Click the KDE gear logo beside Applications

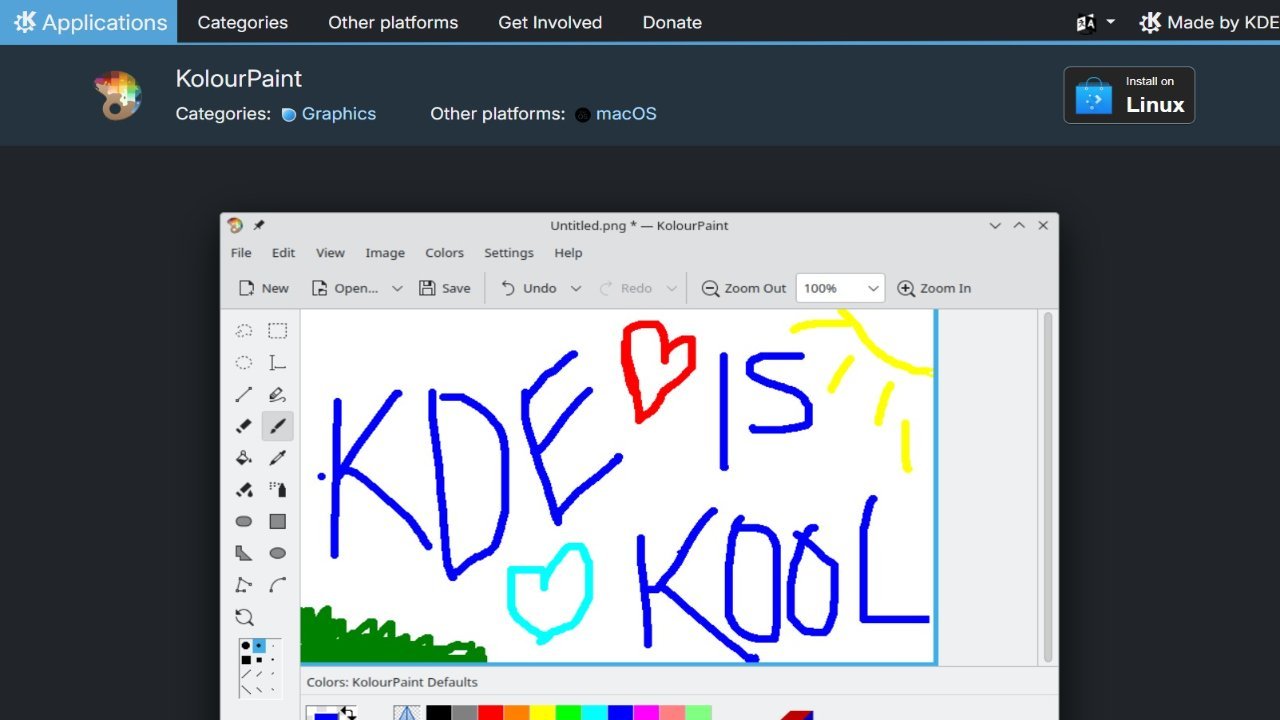[25, 22]
